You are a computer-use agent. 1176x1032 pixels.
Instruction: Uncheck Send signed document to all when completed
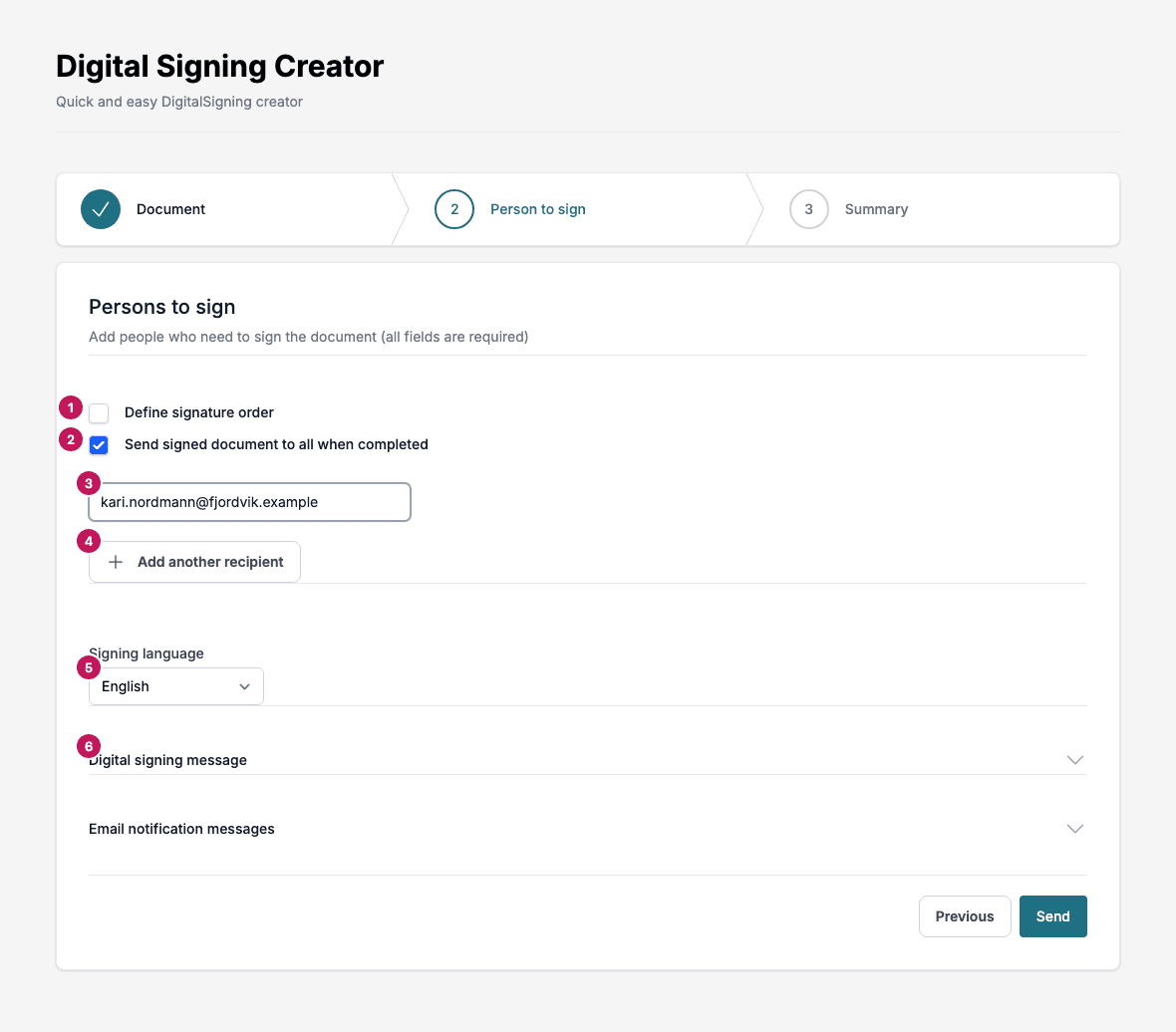point(99,445)
